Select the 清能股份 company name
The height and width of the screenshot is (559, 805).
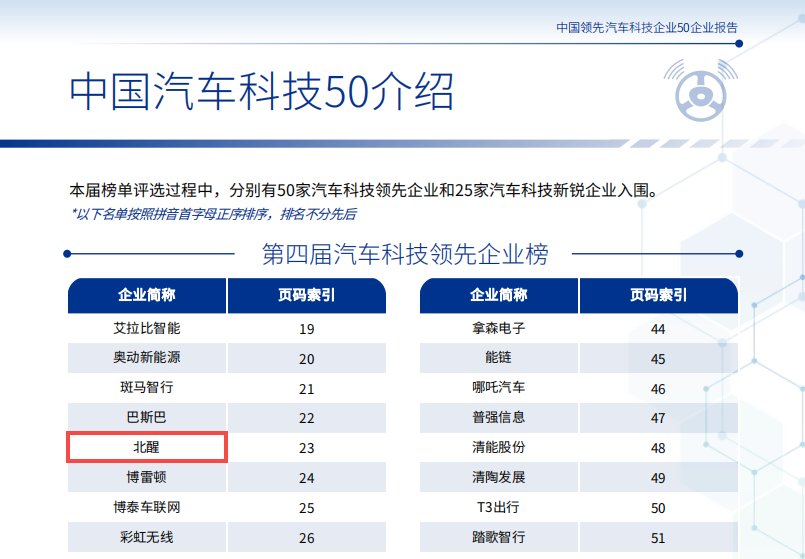coord(498,448)
